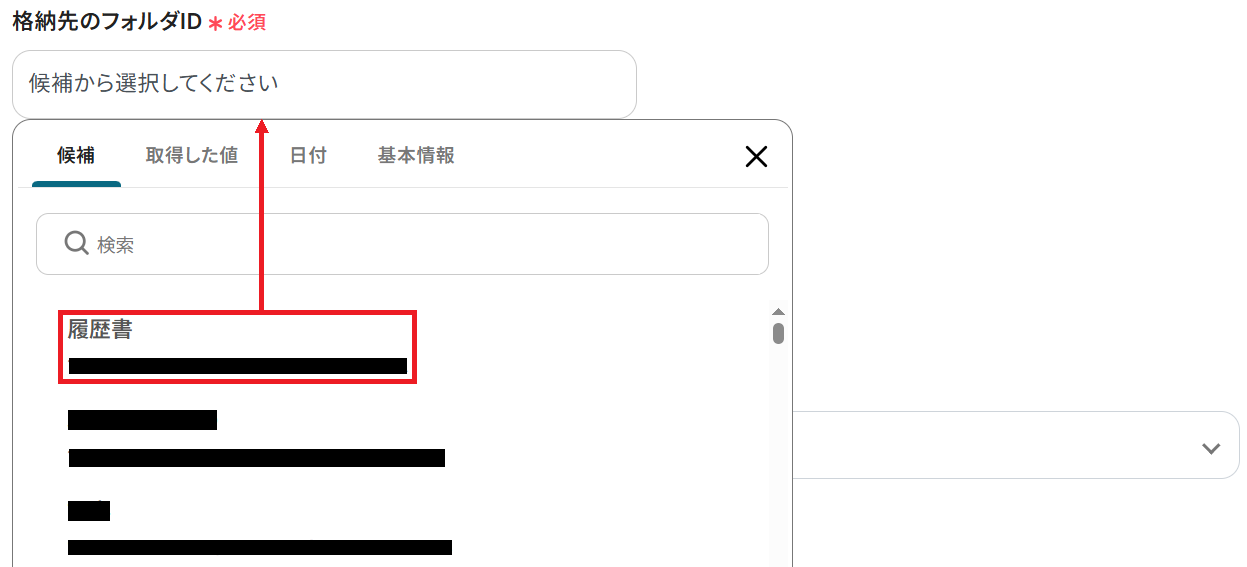The width and height of the screenshot is (1247, 567).
Task: Click the red required asterisk
Action: [215, 23]
